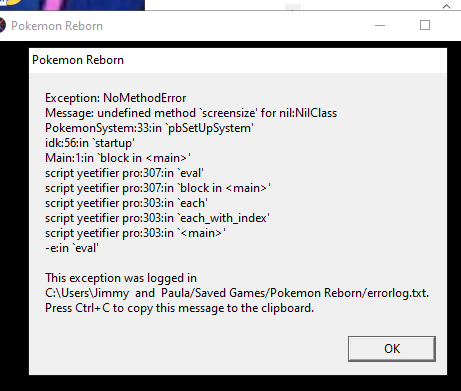This screenshot has width=461, height=391.
Task: Click the "script yeetifier pro:307:in `eval'" line
Action: tap(124, 173)
